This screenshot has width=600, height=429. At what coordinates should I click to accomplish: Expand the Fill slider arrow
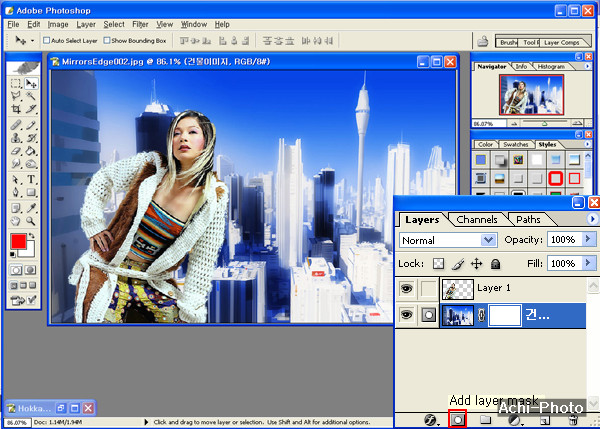[587, 263]
